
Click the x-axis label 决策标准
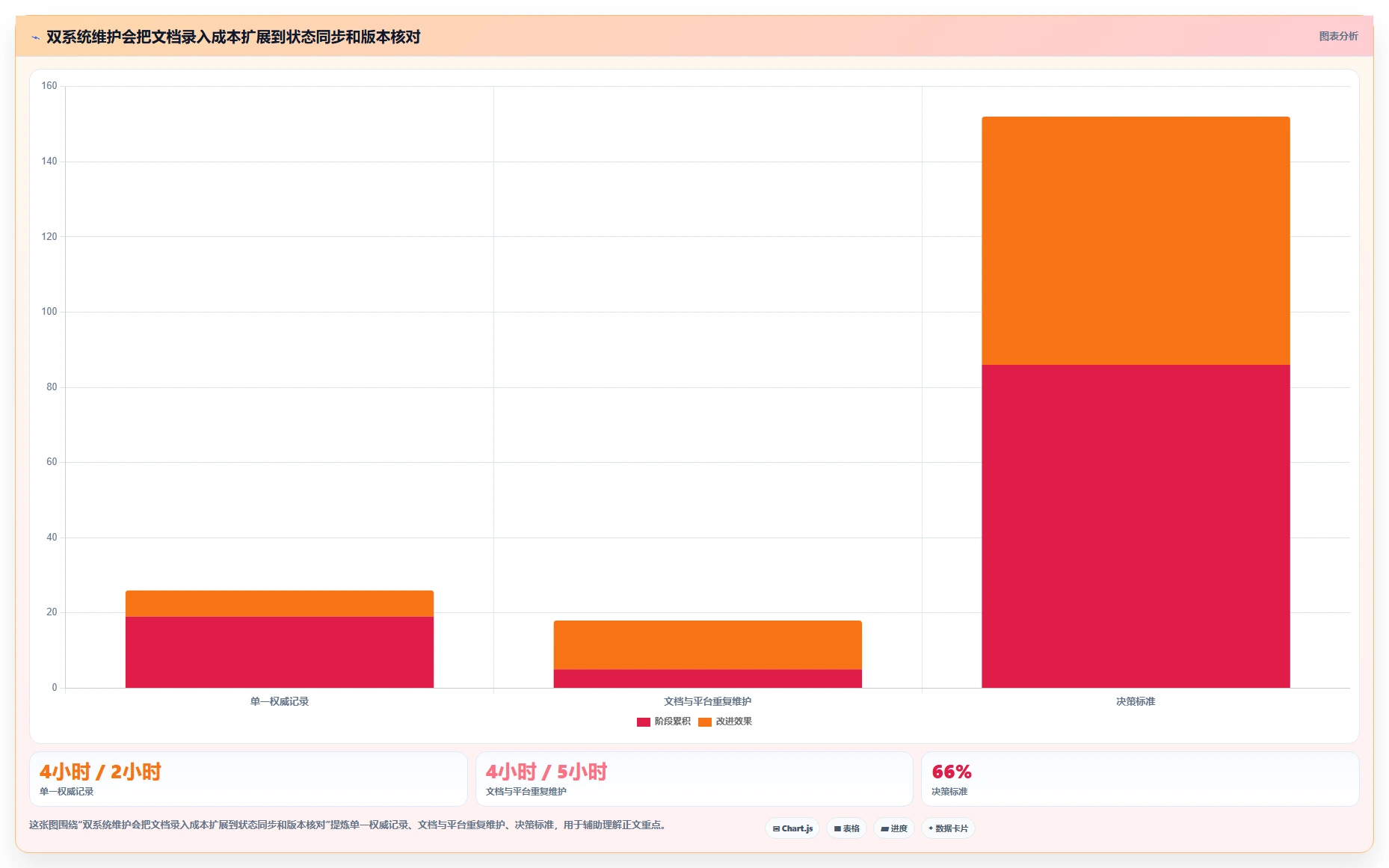(x=1136, y=701)
